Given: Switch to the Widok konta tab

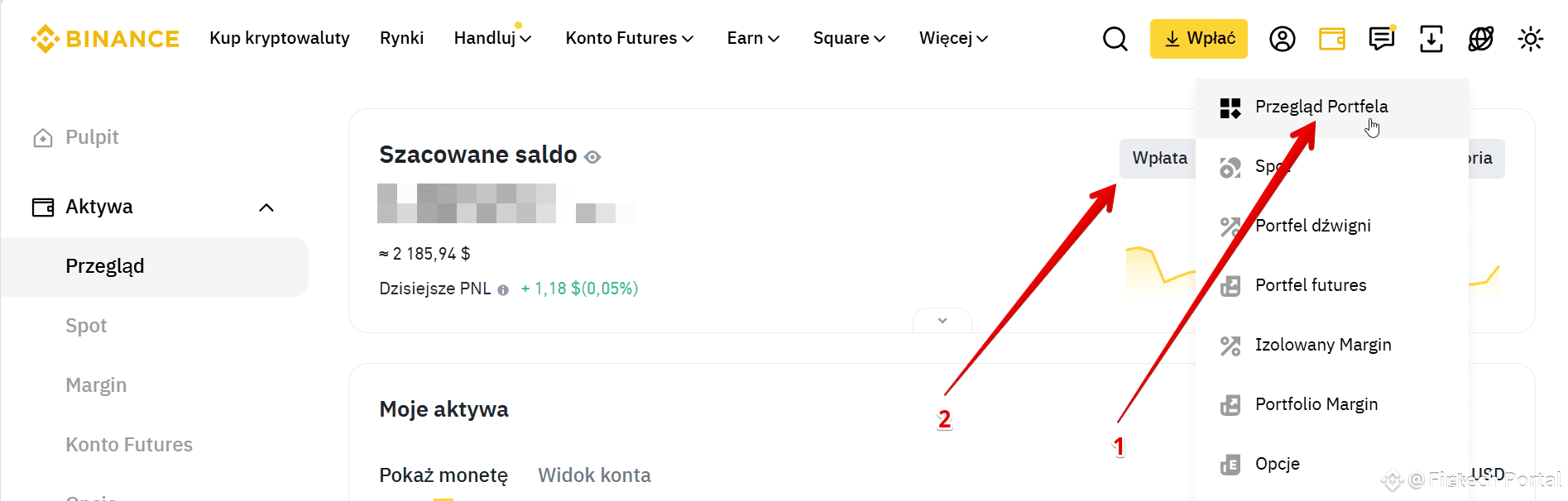Looking at the screenshot, I should pyautogui.click(x=594, y=475).
